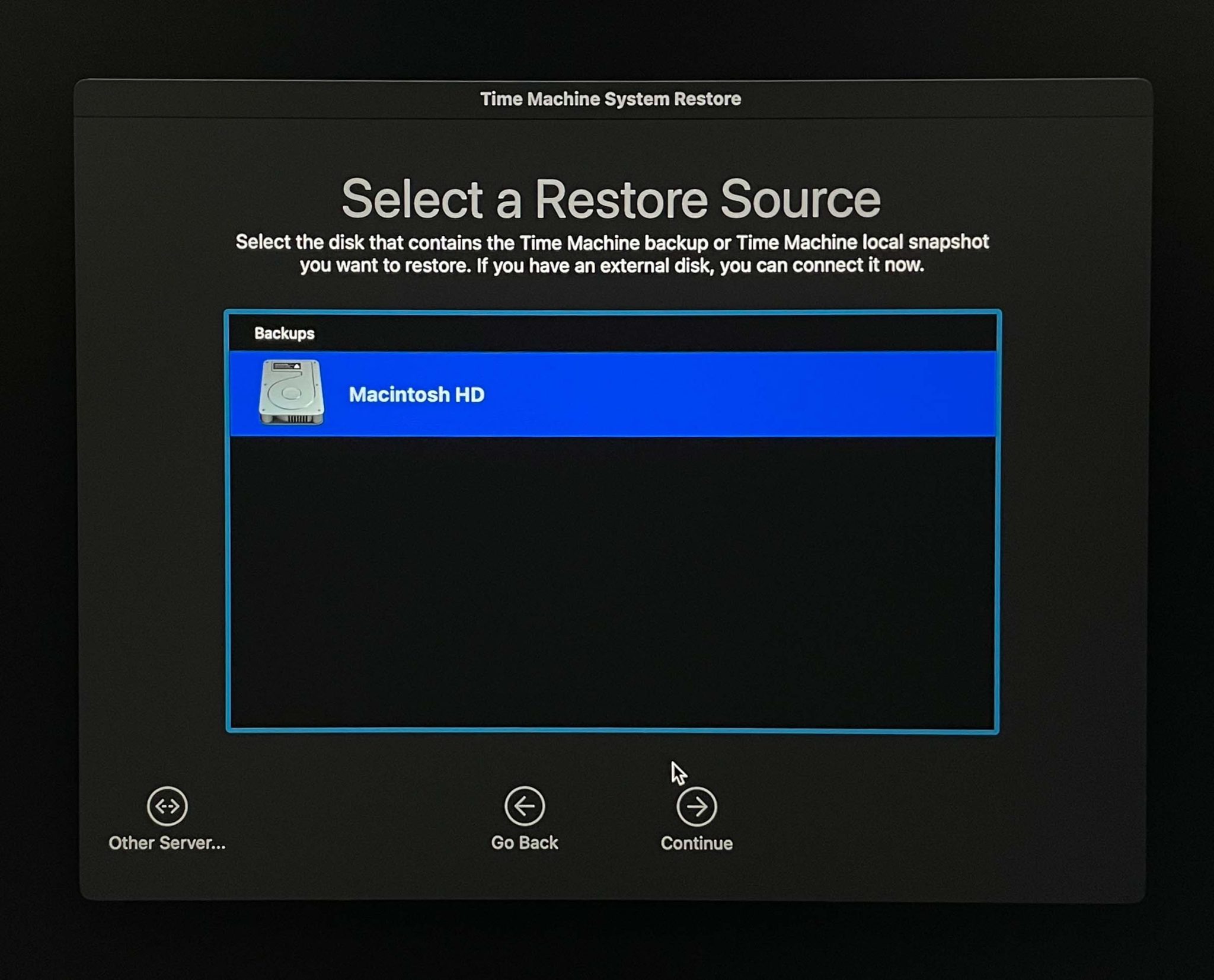Click the angle-bracket icon above Other Server
This screenshot has height=980, width=1214.
click(x=167, y=806)
